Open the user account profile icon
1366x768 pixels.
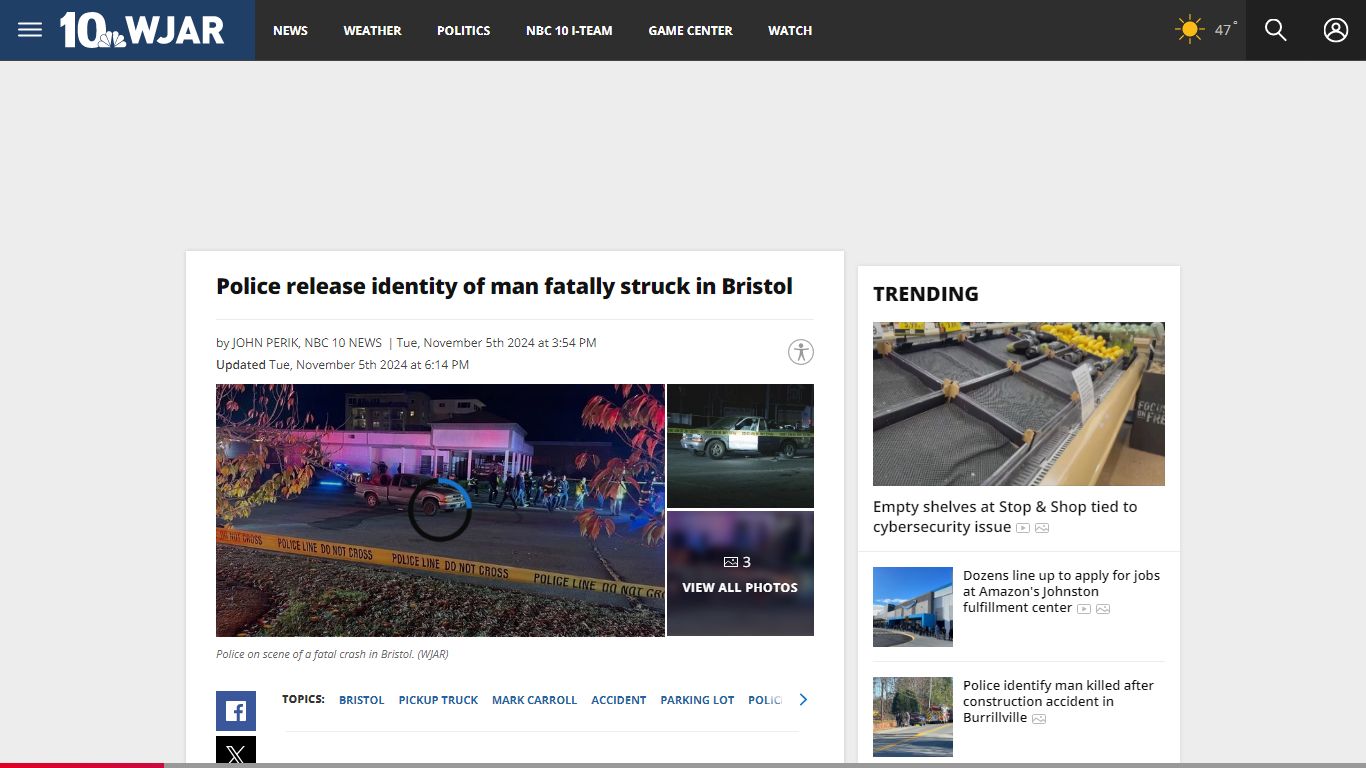[x=1336, y=30]
